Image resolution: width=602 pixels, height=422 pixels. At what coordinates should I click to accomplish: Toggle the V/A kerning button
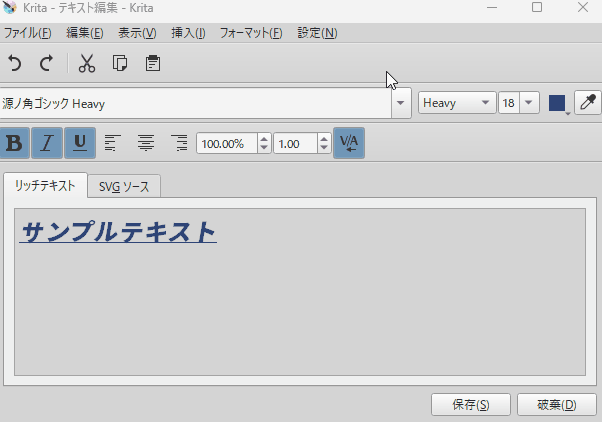coord(349,143)
